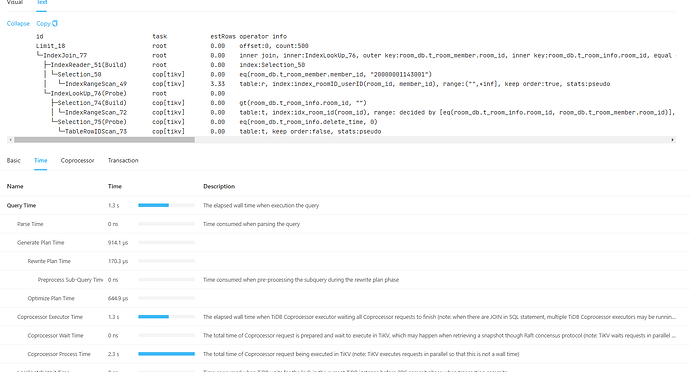Click the Parse Time row label

[x=30, y=224]
